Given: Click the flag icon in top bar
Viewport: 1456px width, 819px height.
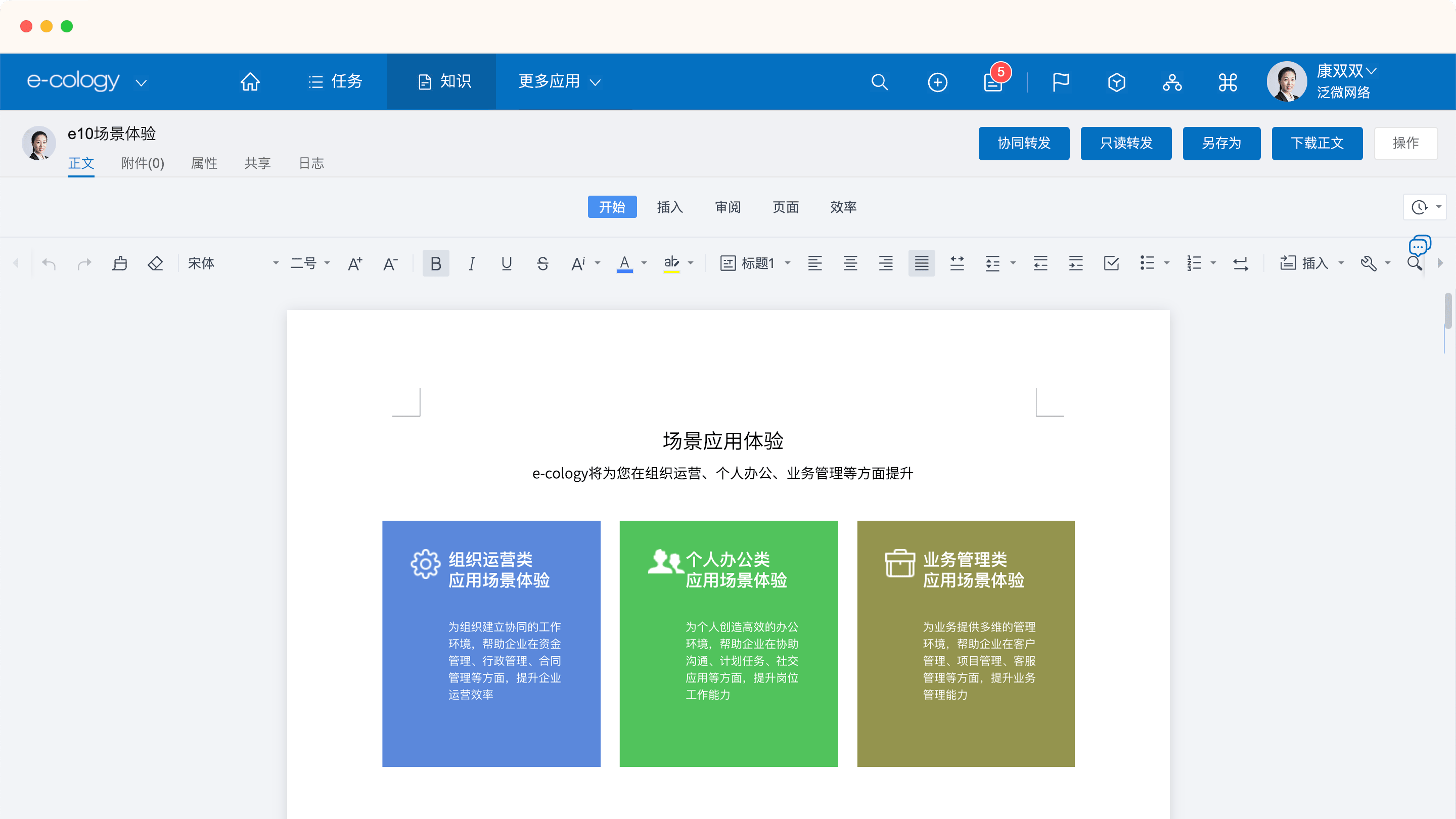Looking at the screenshot, I should (1060, 82).
